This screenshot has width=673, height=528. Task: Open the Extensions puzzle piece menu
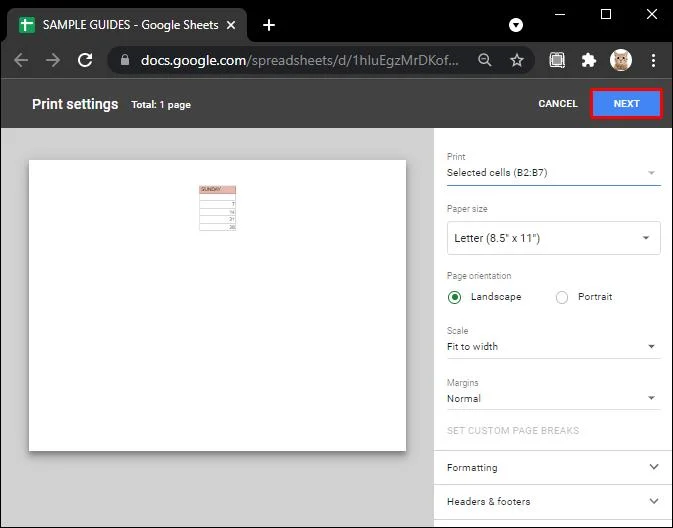[588, 60]
